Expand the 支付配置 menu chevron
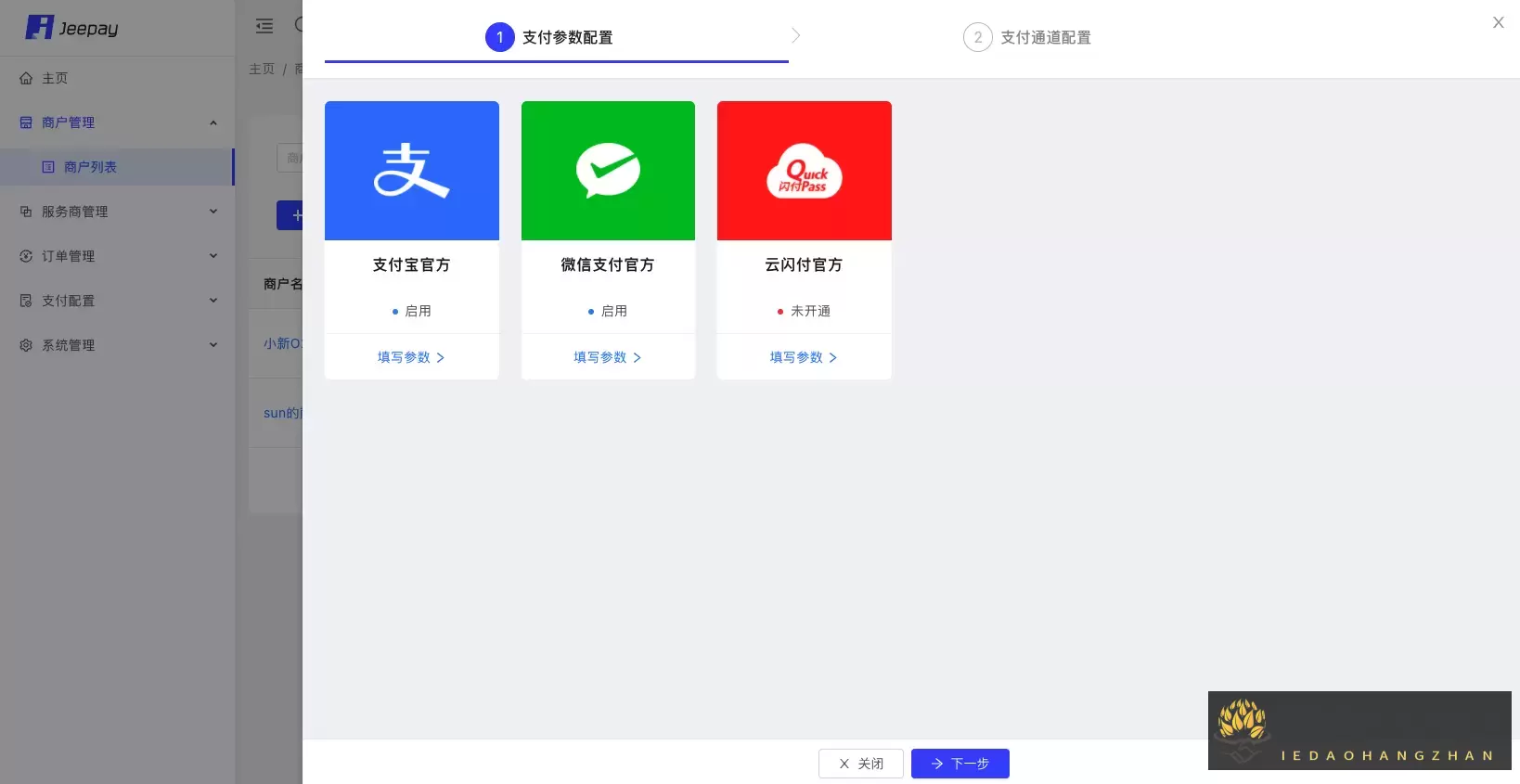The image size is (1520, 784). click(213, 301)
